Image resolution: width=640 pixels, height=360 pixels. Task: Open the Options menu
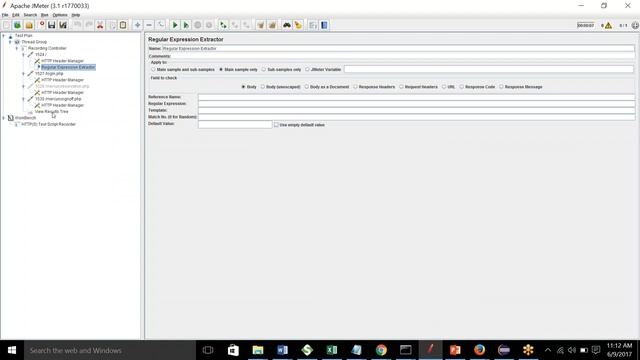point(60,15)
